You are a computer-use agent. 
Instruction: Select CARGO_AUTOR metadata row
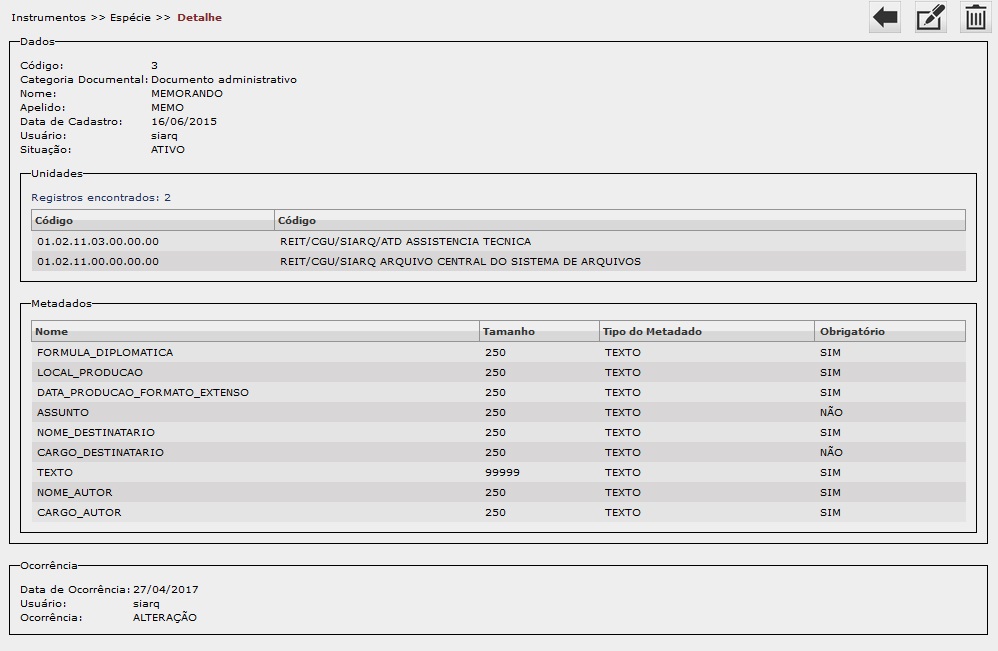(x=498, y=512)
